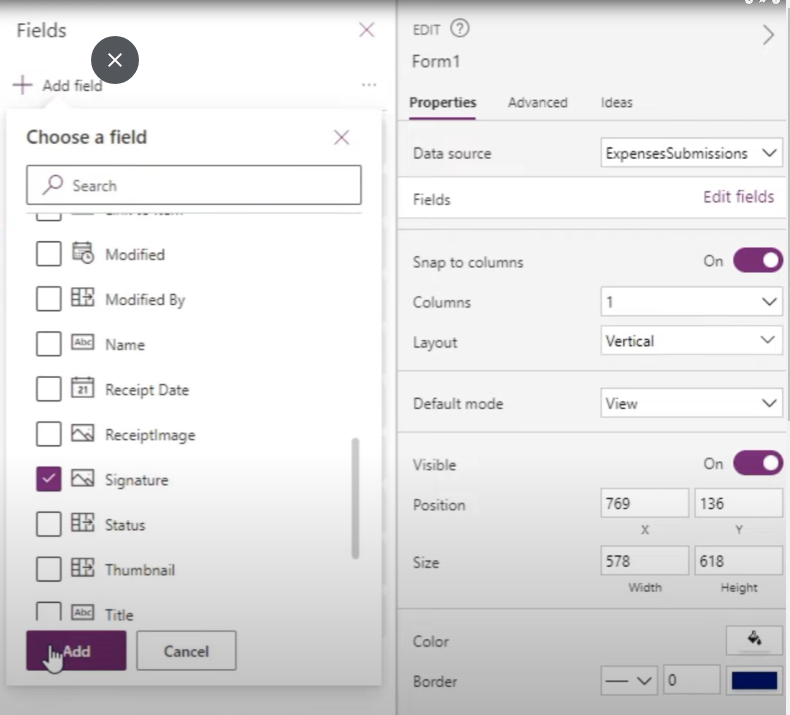The image size is (790, 715).
Task: Click the plus icon for Add field
Action: 23,85
